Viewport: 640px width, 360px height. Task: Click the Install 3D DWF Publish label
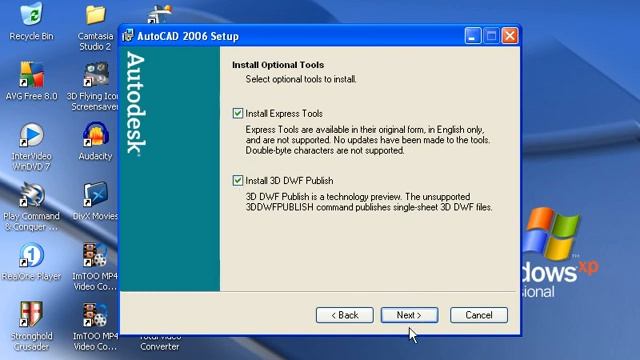click(289, 180)
